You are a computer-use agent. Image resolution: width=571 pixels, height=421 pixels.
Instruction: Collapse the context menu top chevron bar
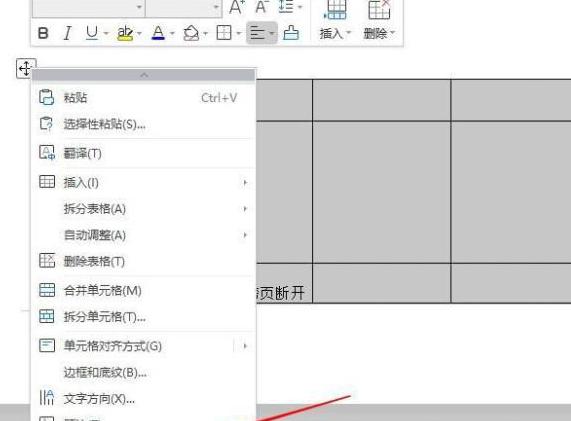coord(144,75)
